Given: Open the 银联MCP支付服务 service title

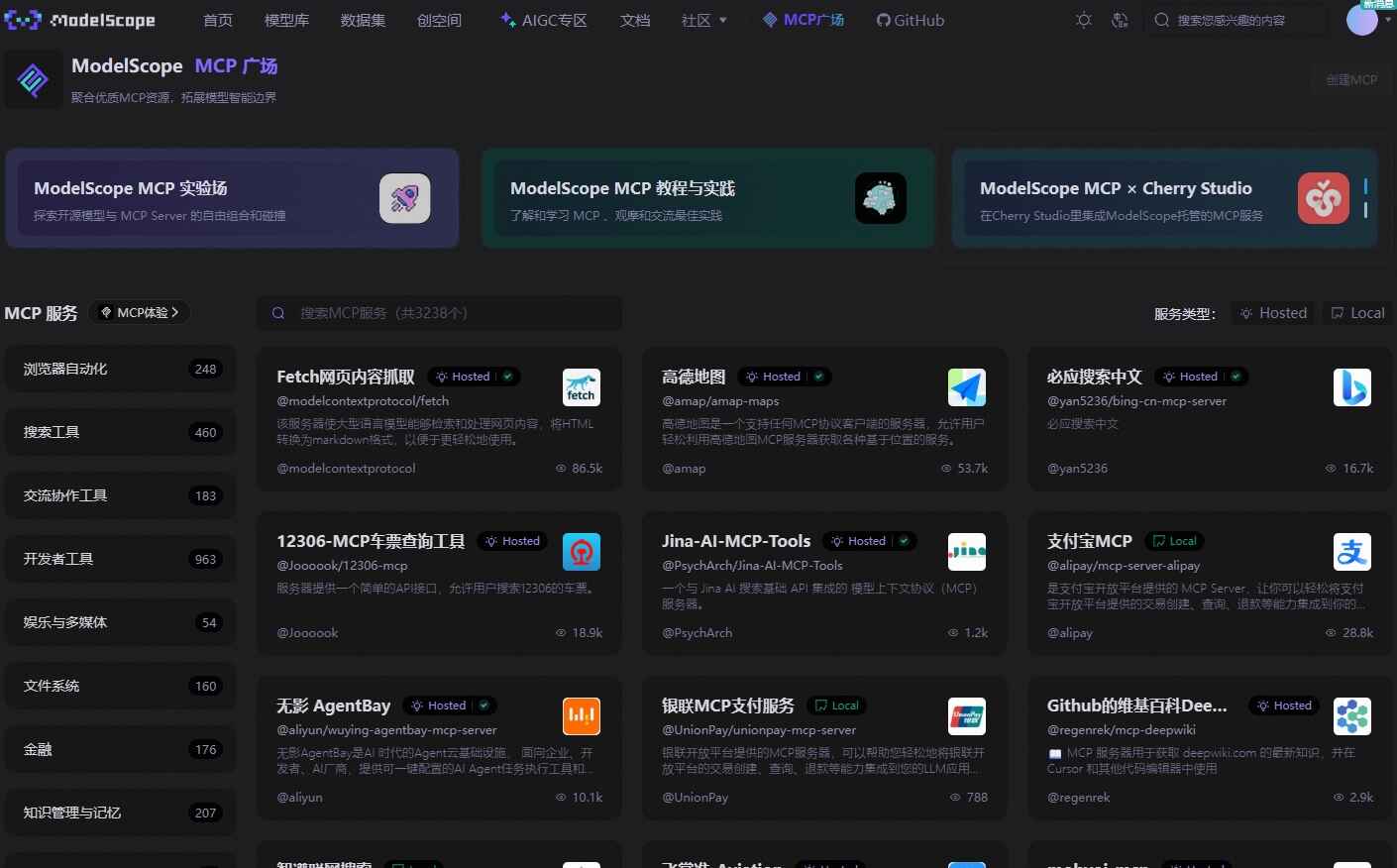Looking at the screenshot, I should [728, 705].
